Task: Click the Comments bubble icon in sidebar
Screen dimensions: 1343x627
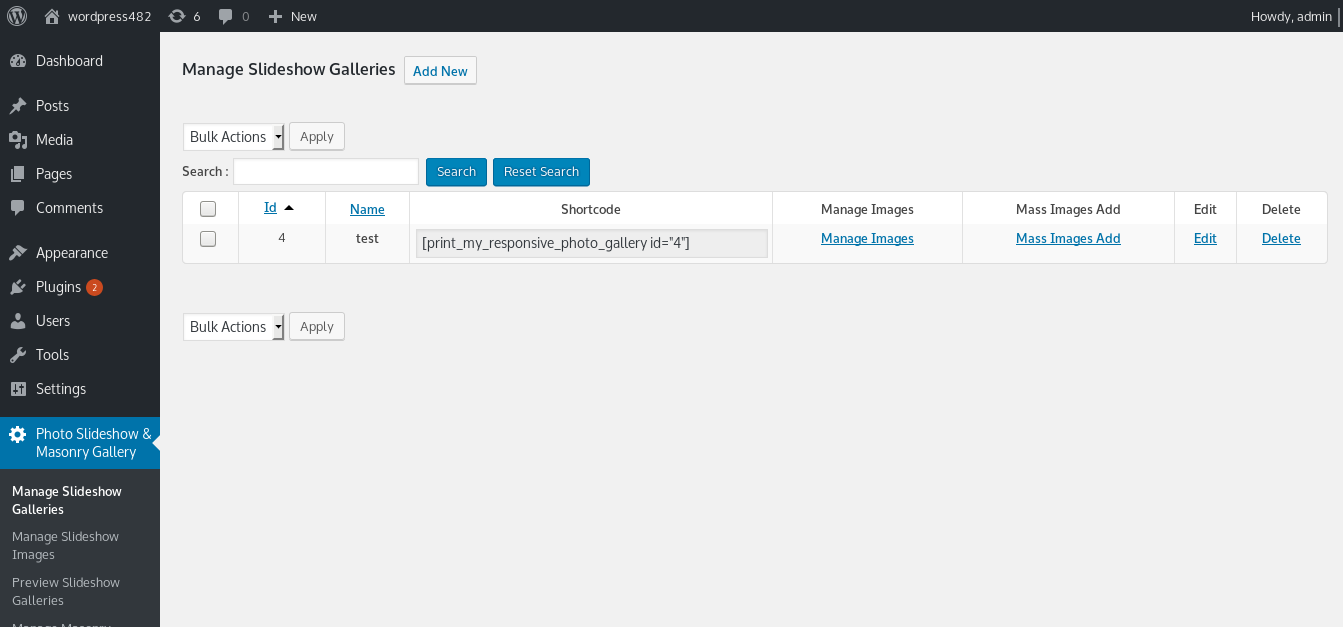Action: [x=18, y=208]
